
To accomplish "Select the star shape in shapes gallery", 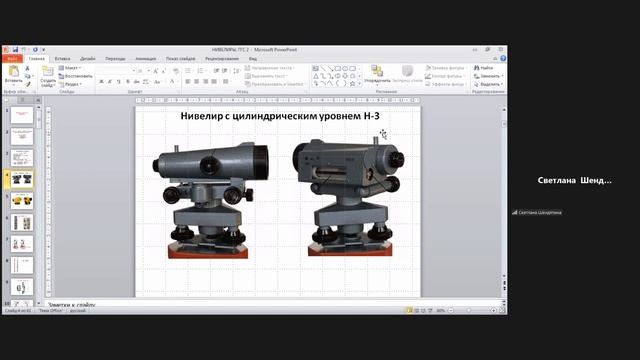I will tap(353, 84).
